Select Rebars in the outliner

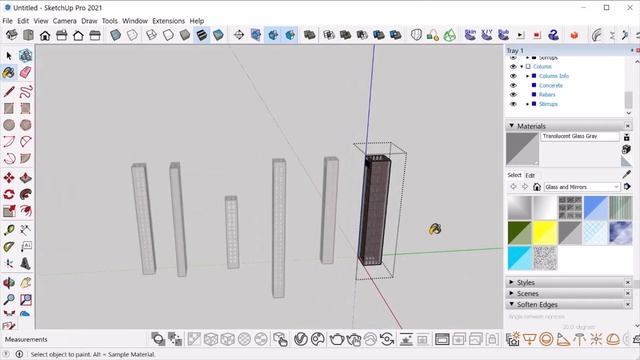[x=547, y=95]
